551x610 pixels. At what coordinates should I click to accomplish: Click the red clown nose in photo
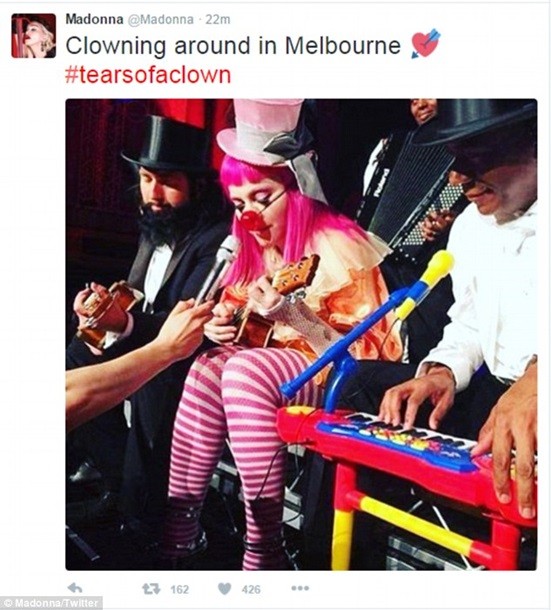pos(250,219)
